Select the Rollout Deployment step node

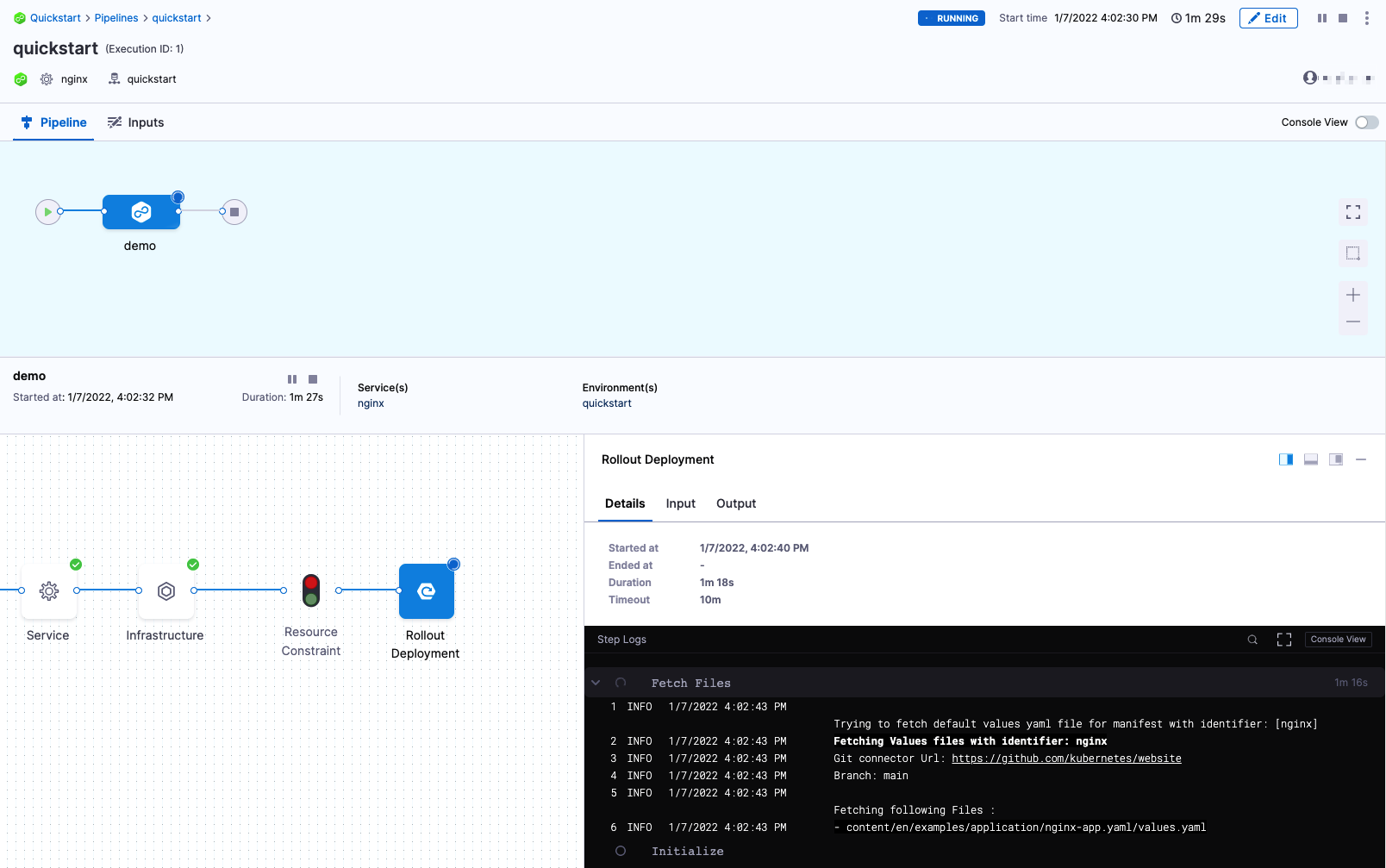pos(426,591)
